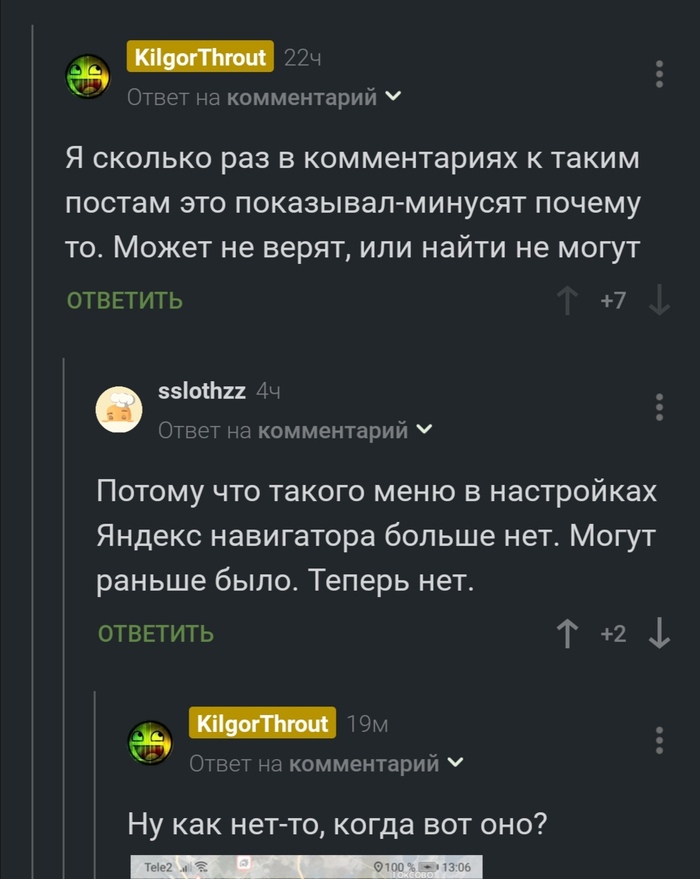Screen dimensions: 700x879
Task: Downvote sslothzz's comment rated +2
Action: click(x=659, y=633)
